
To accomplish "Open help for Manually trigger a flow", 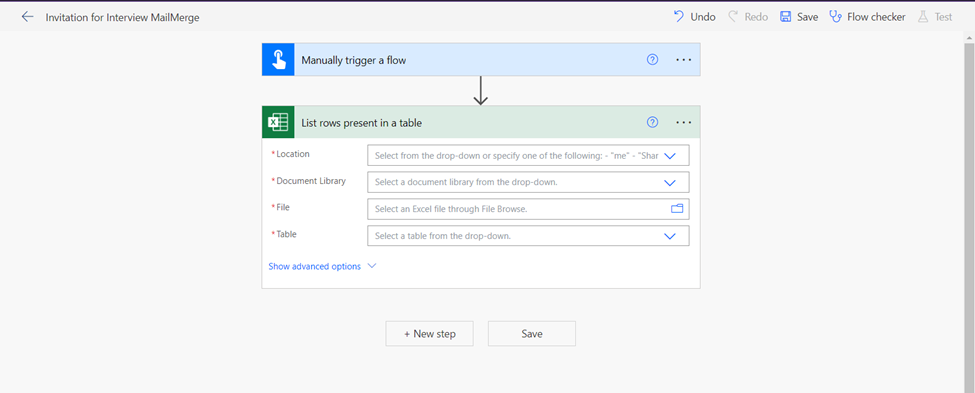I will tap(652, 60).
